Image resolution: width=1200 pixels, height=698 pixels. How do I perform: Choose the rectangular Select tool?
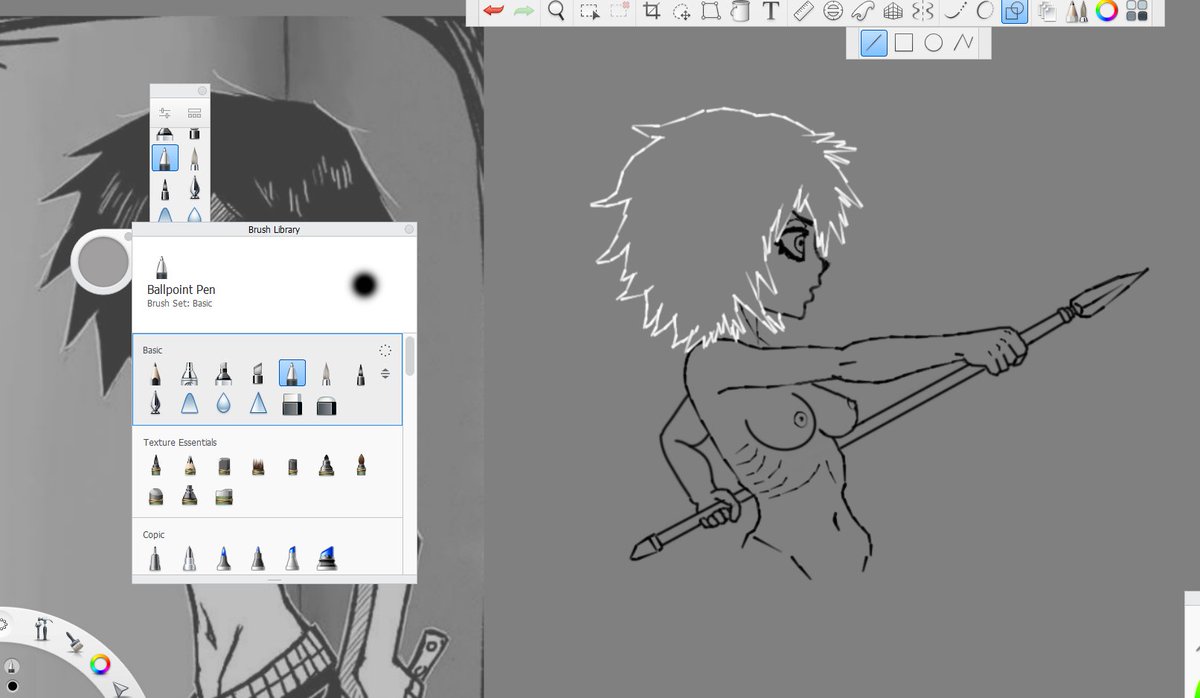pyautogui.click(x=590, y=12)
